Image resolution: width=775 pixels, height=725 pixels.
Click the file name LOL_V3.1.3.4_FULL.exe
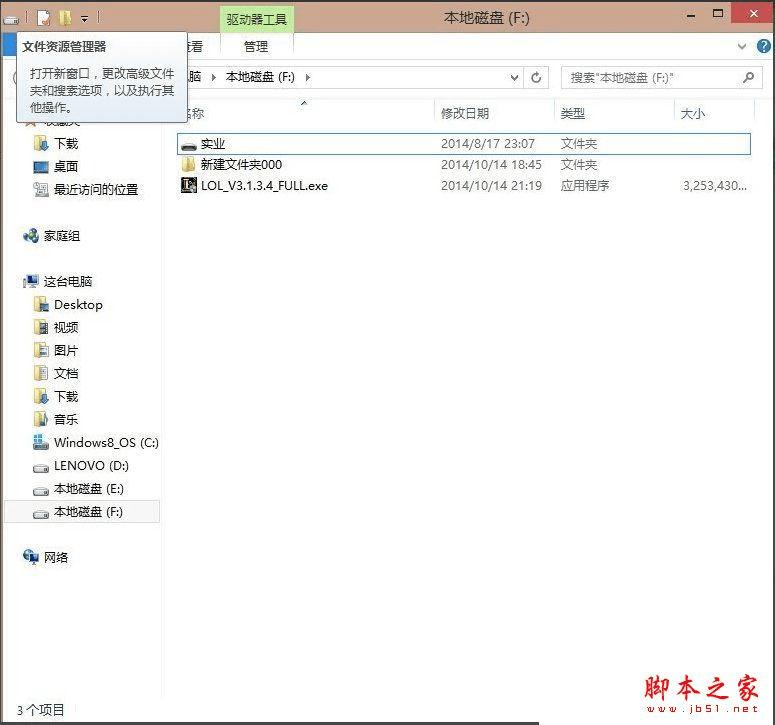(264, 186)
